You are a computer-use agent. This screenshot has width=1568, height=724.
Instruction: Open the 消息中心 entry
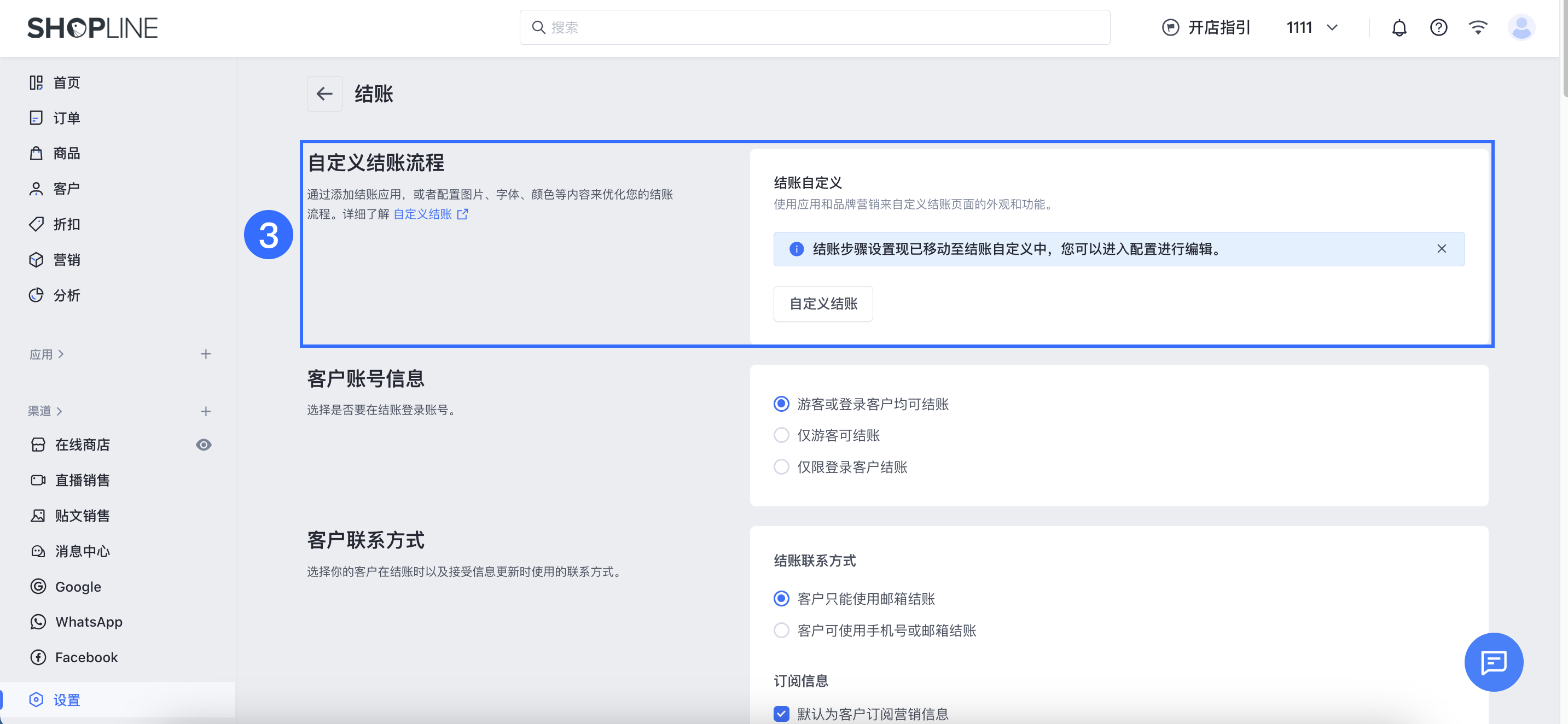(83, 551)
